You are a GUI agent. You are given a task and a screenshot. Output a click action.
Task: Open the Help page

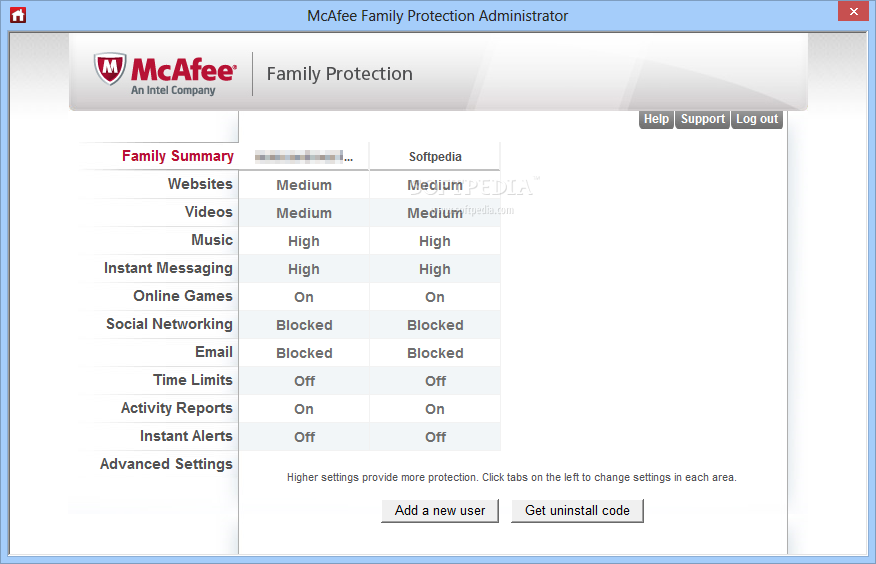click(656, 119)
